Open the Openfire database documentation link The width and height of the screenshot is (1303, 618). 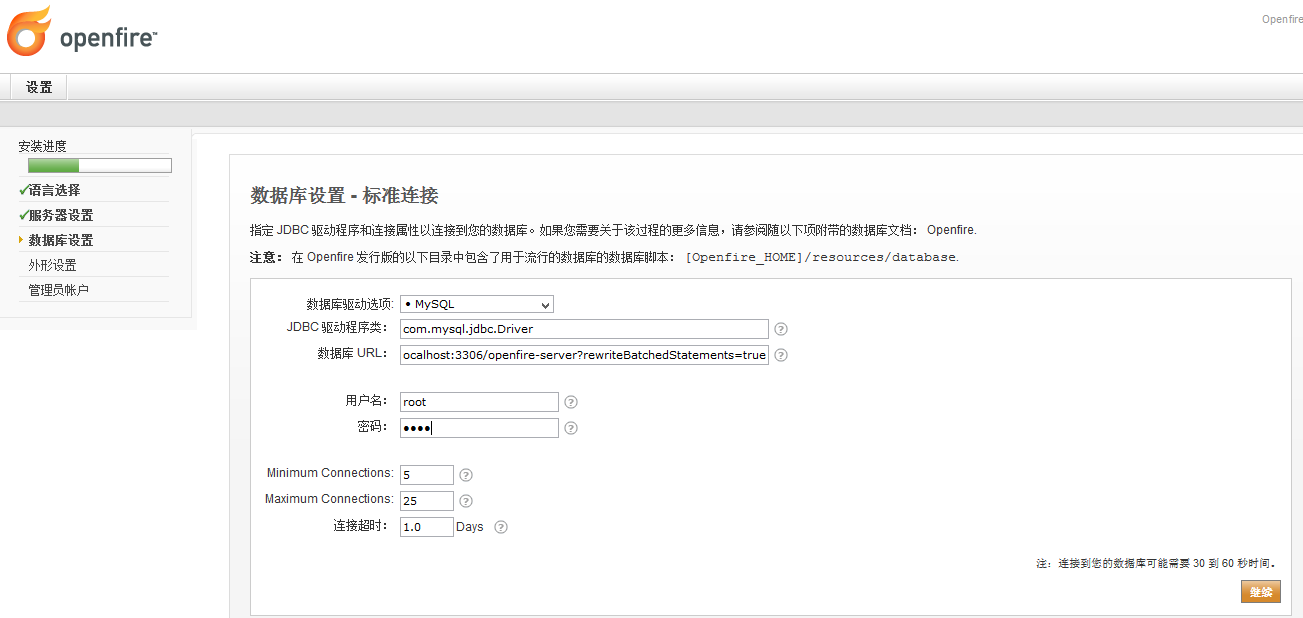tap(950, 230)
